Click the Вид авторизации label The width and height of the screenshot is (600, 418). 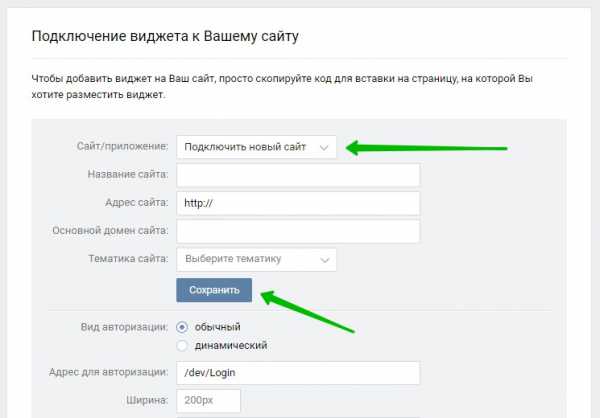coord(124,327)
